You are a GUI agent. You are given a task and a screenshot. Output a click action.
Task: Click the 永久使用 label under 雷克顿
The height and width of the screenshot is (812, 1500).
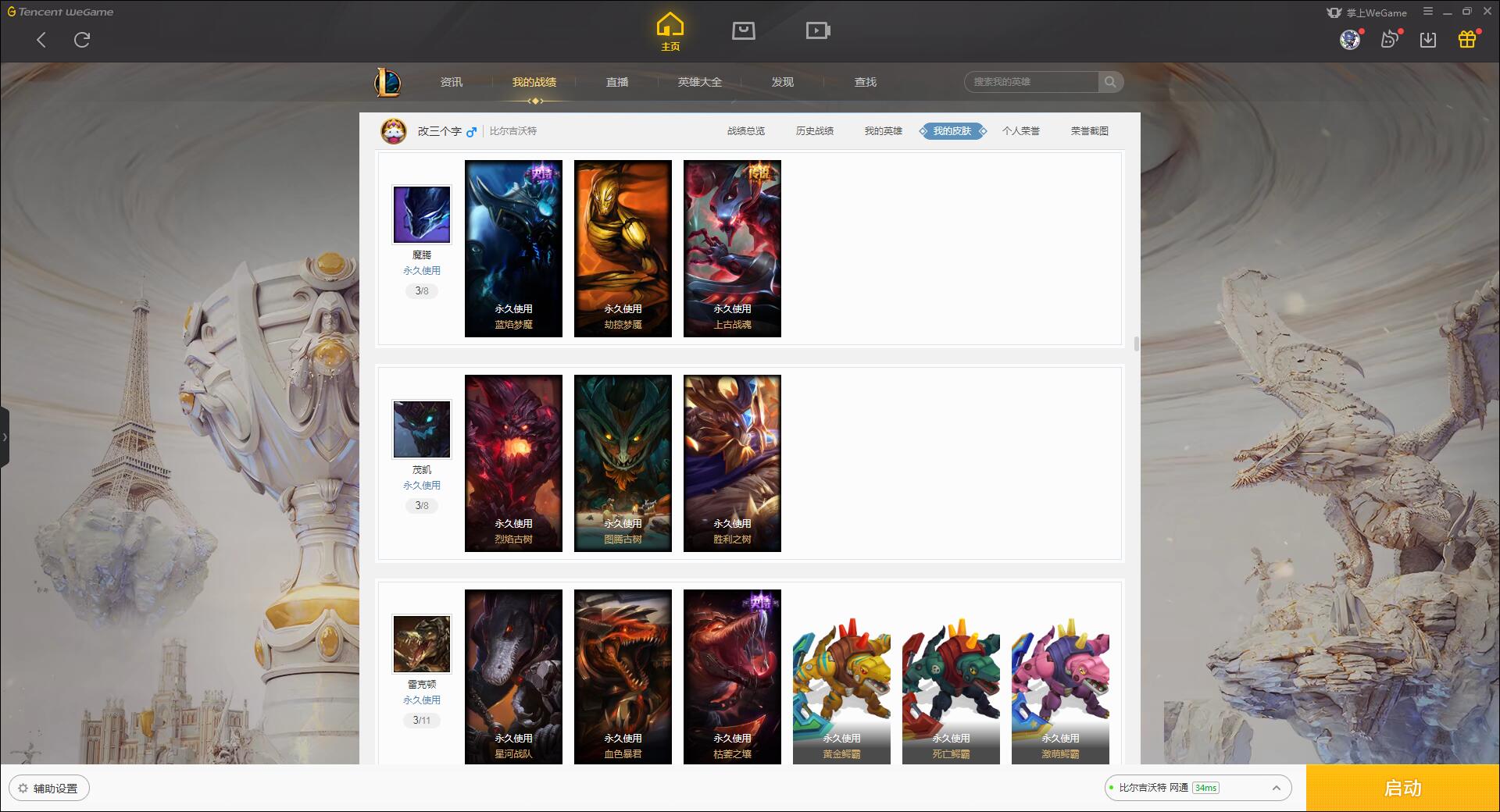point(422,700)
